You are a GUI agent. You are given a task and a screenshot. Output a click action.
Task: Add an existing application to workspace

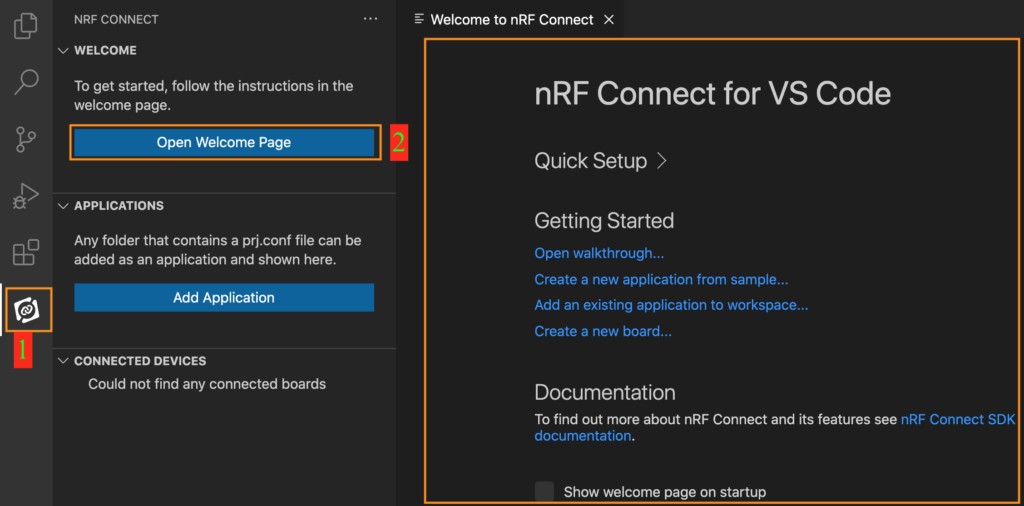[x=671, y=305]
